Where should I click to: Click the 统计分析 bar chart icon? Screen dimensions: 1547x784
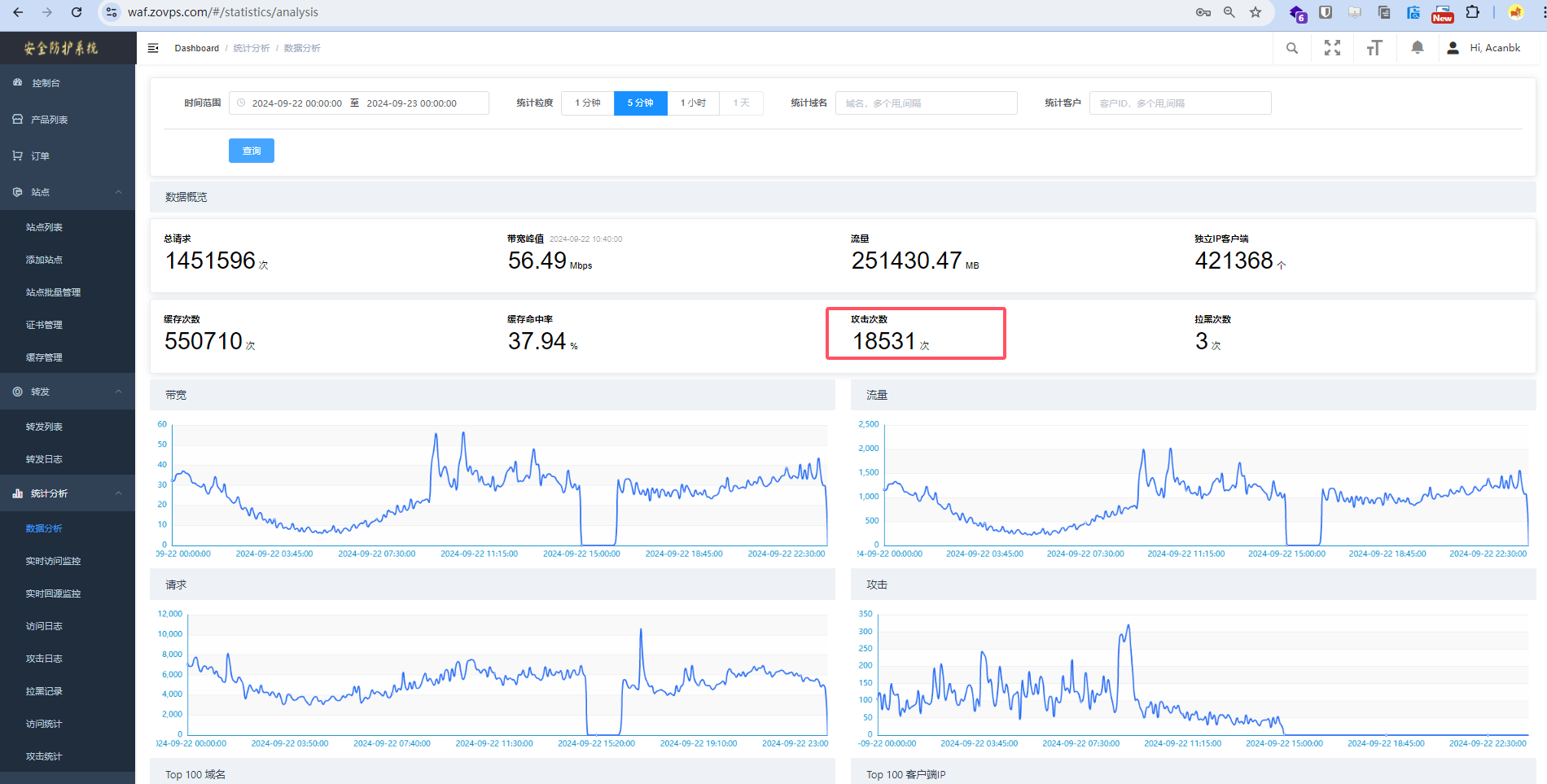18,493
